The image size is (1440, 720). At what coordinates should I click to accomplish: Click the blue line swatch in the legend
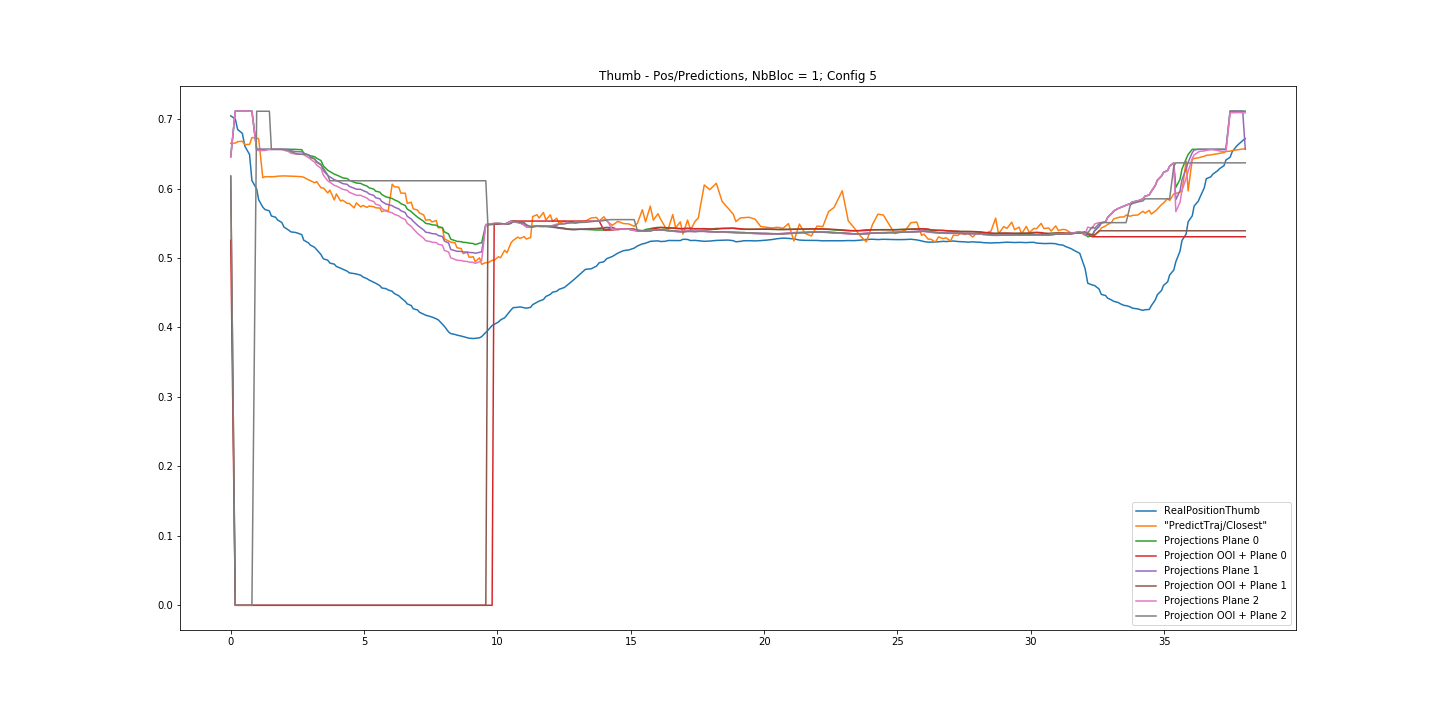1147,510
